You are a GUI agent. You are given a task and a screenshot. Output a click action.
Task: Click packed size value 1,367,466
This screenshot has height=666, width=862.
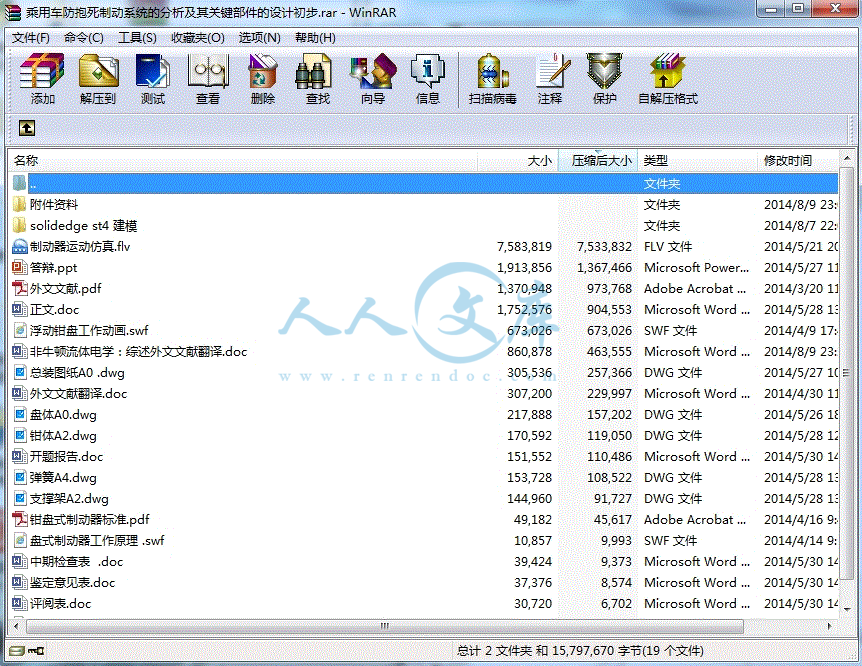click(x=604, y=268)
